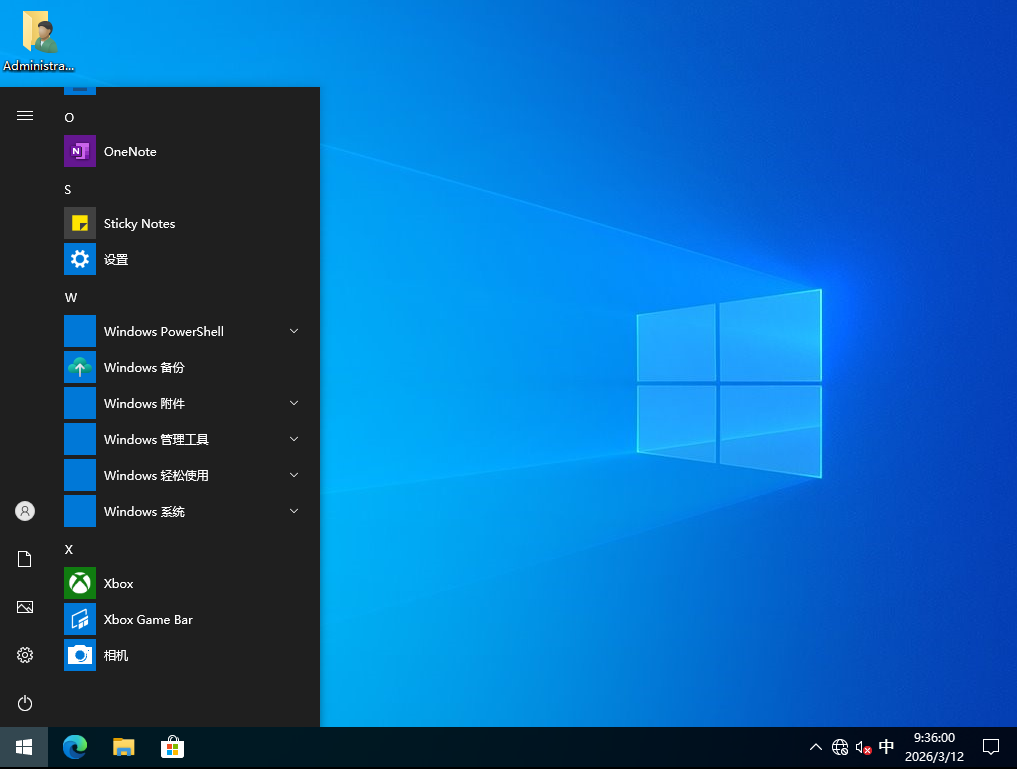Image resolution: width=1017 pixels, height=769 pixels.
Task: Click the Pictures icon in Start sidebar
Action: (24, 607)
